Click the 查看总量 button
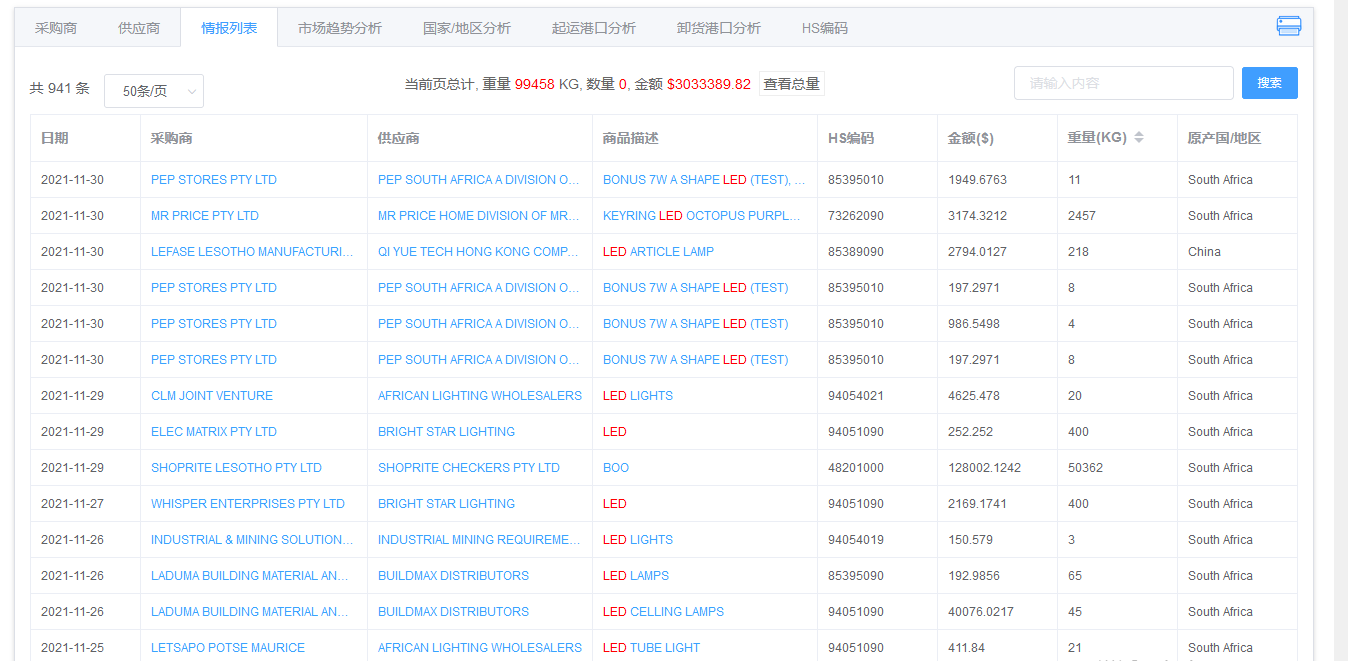The width and height of the screenshot is (1348, 661). 792,84
